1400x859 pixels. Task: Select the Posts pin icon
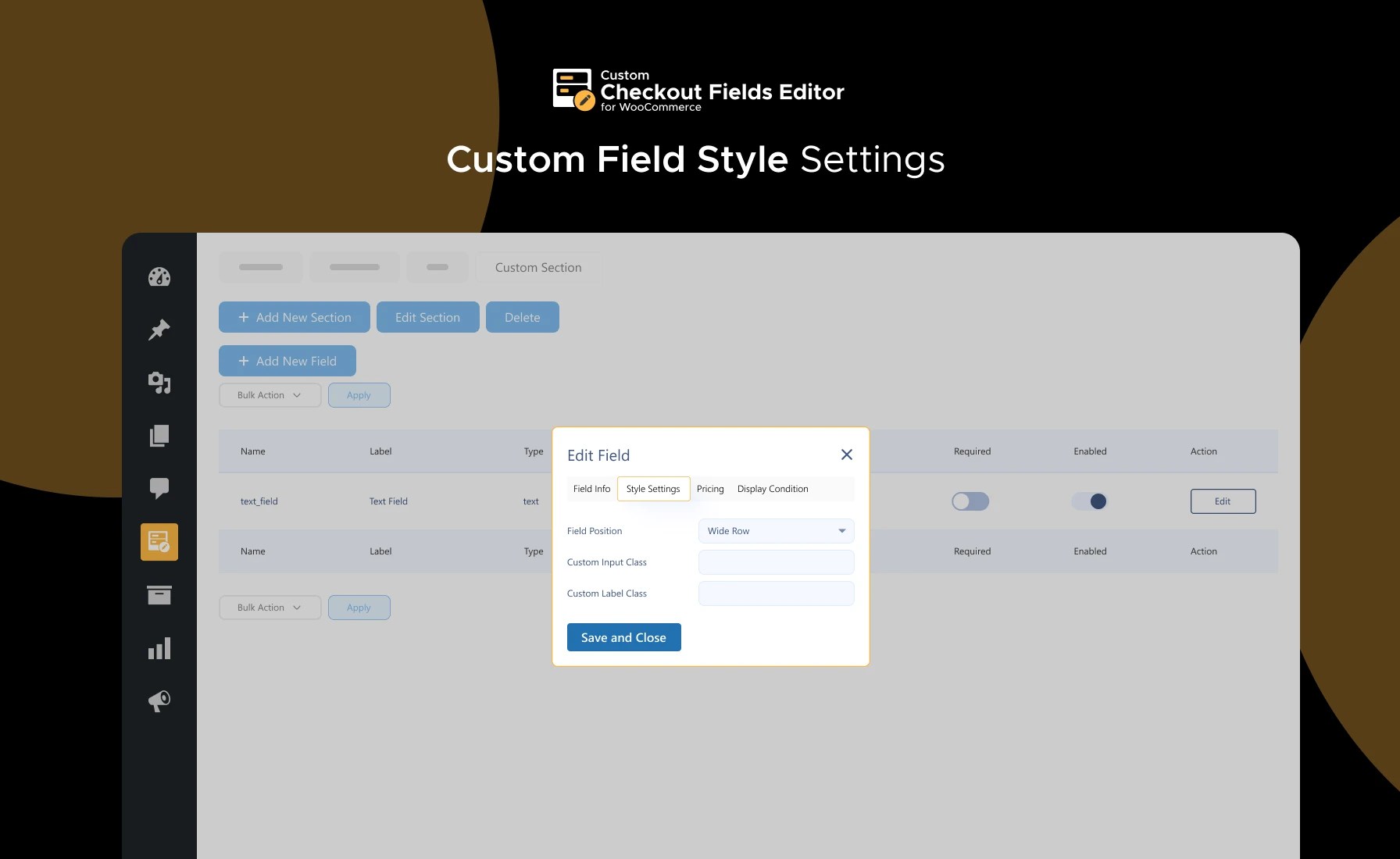(x=159, y=329)
